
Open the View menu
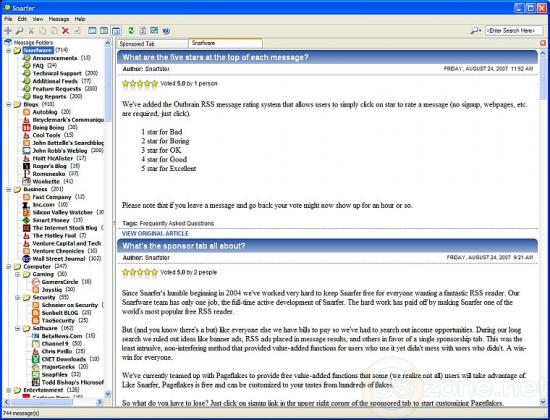[x=38, y=19]
